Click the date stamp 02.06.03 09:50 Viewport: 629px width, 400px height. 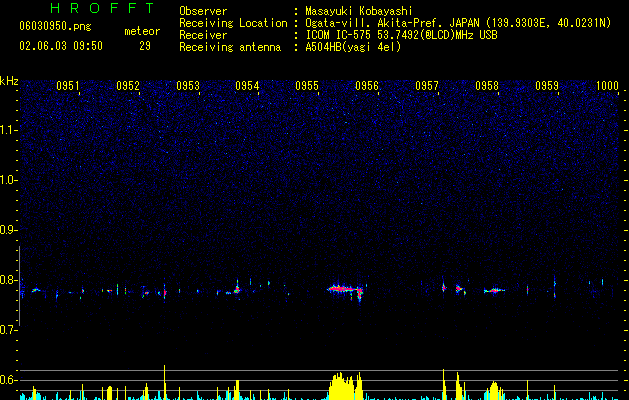point(61,46)
